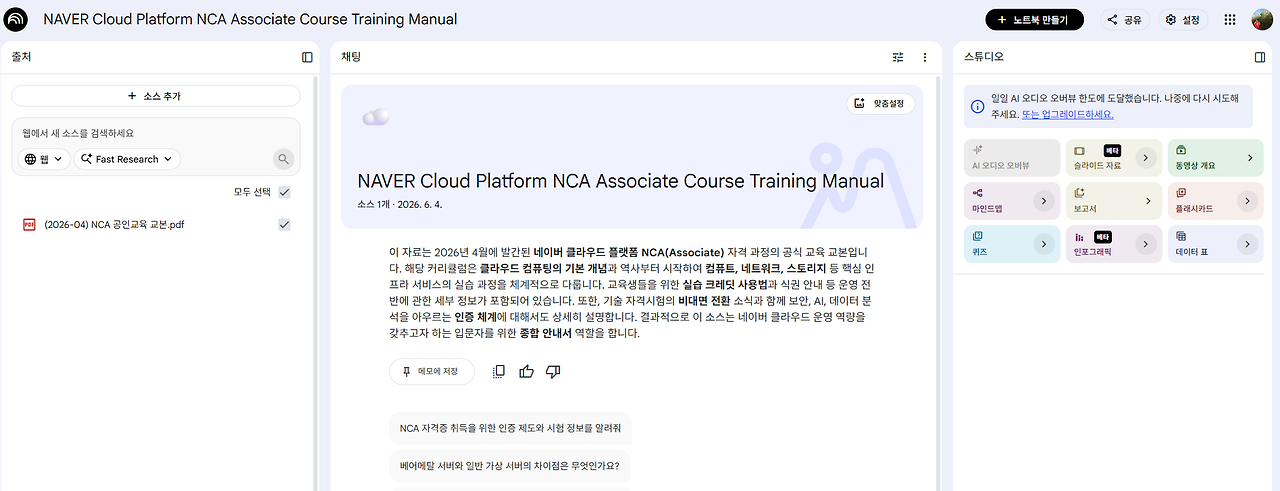Screen dimensions: 1280x491
Task: Open the 웹 source type dropdown
Action: pos(45,159)
